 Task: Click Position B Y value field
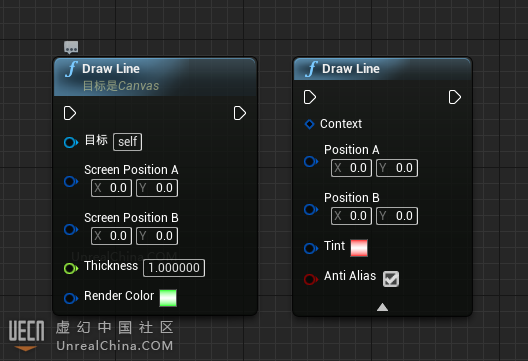point(397,216)
